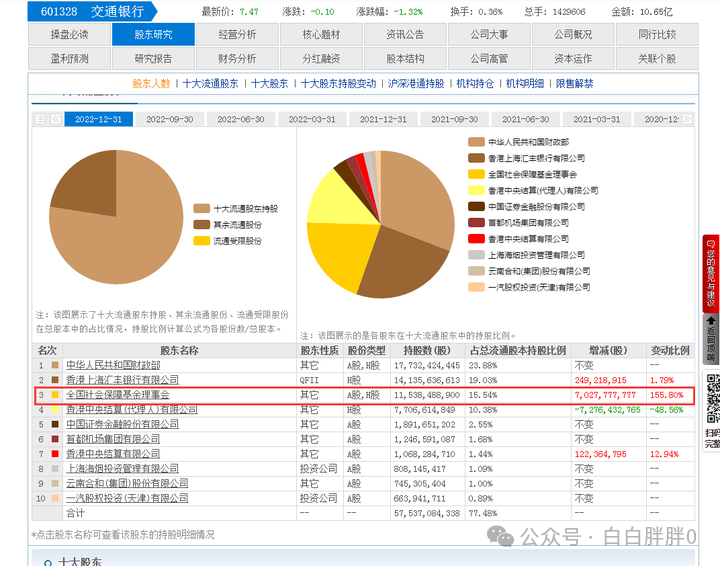Open the 关联个股 tab
This screenshot has height=566, width=720.
tap(657, 59)
